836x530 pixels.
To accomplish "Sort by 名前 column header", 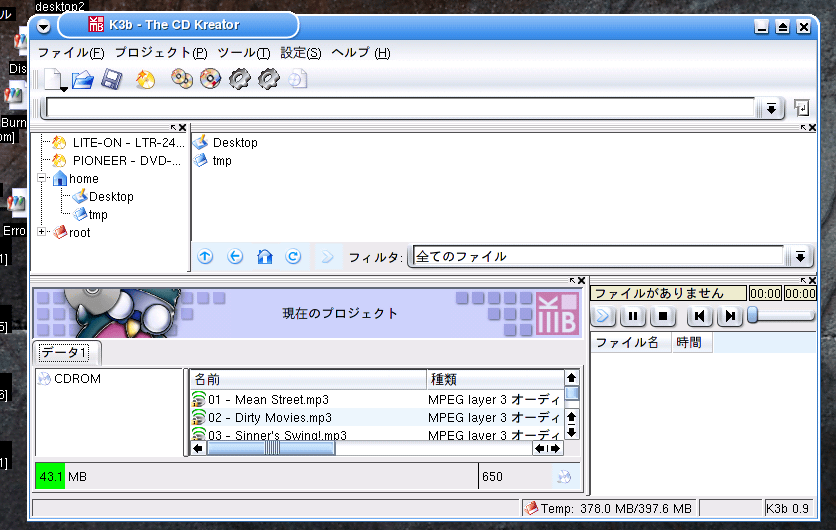I will (308, 379).
